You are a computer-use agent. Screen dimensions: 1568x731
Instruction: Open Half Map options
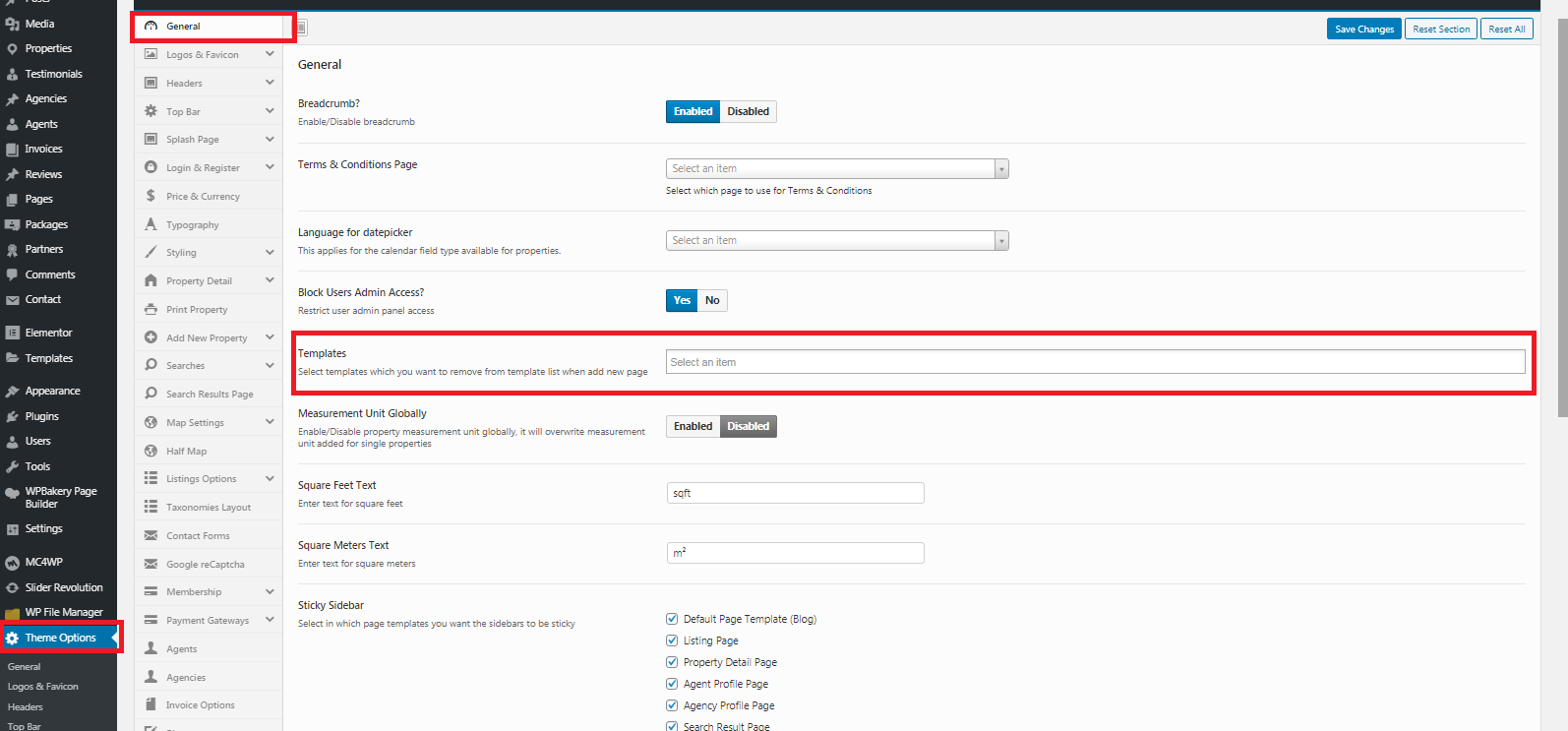click(x=209, y=451)
